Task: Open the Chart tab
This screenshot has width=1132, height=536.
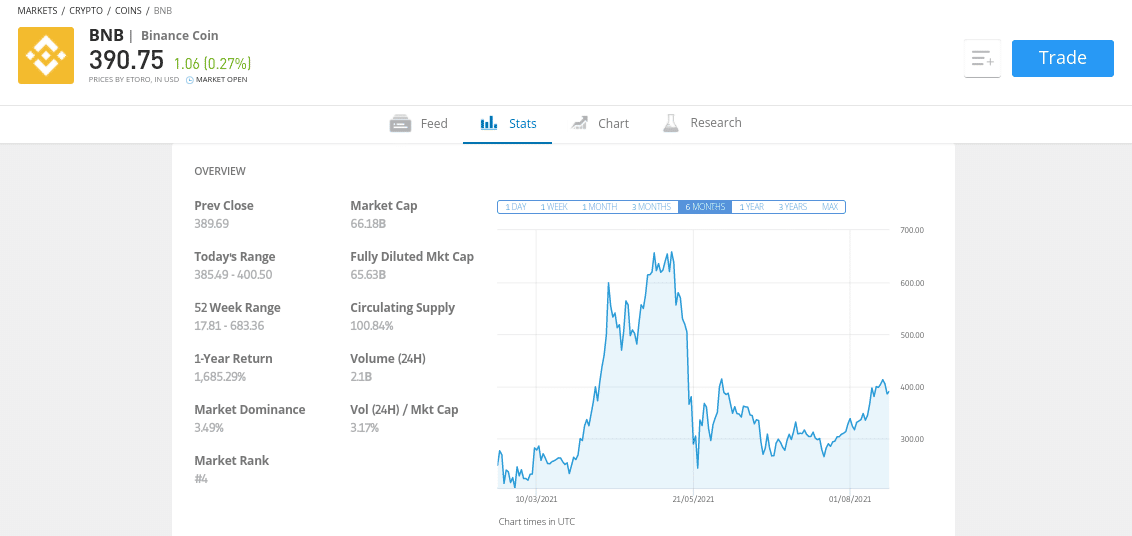Action: (x=599, y=124)
